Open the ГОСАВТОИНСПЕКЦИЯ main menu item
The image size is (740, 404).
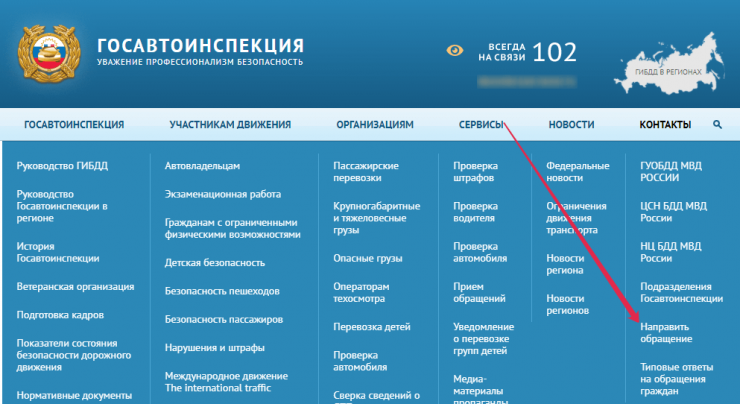point(74,125)
